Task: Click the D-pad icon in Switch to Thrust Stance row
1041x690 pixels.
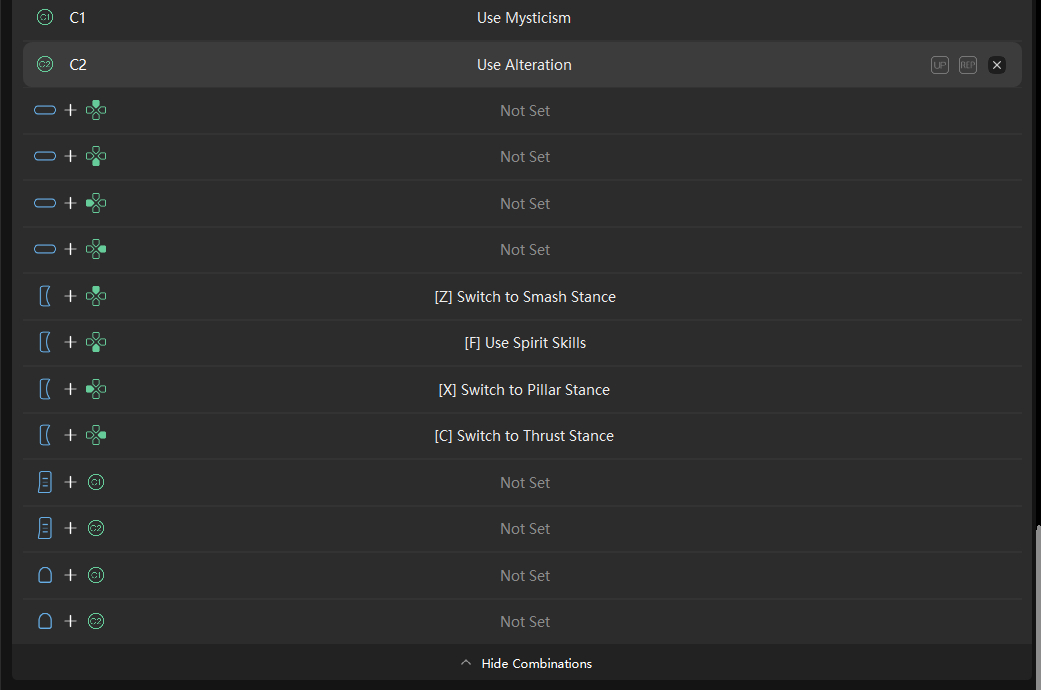Action: [96, 436]
